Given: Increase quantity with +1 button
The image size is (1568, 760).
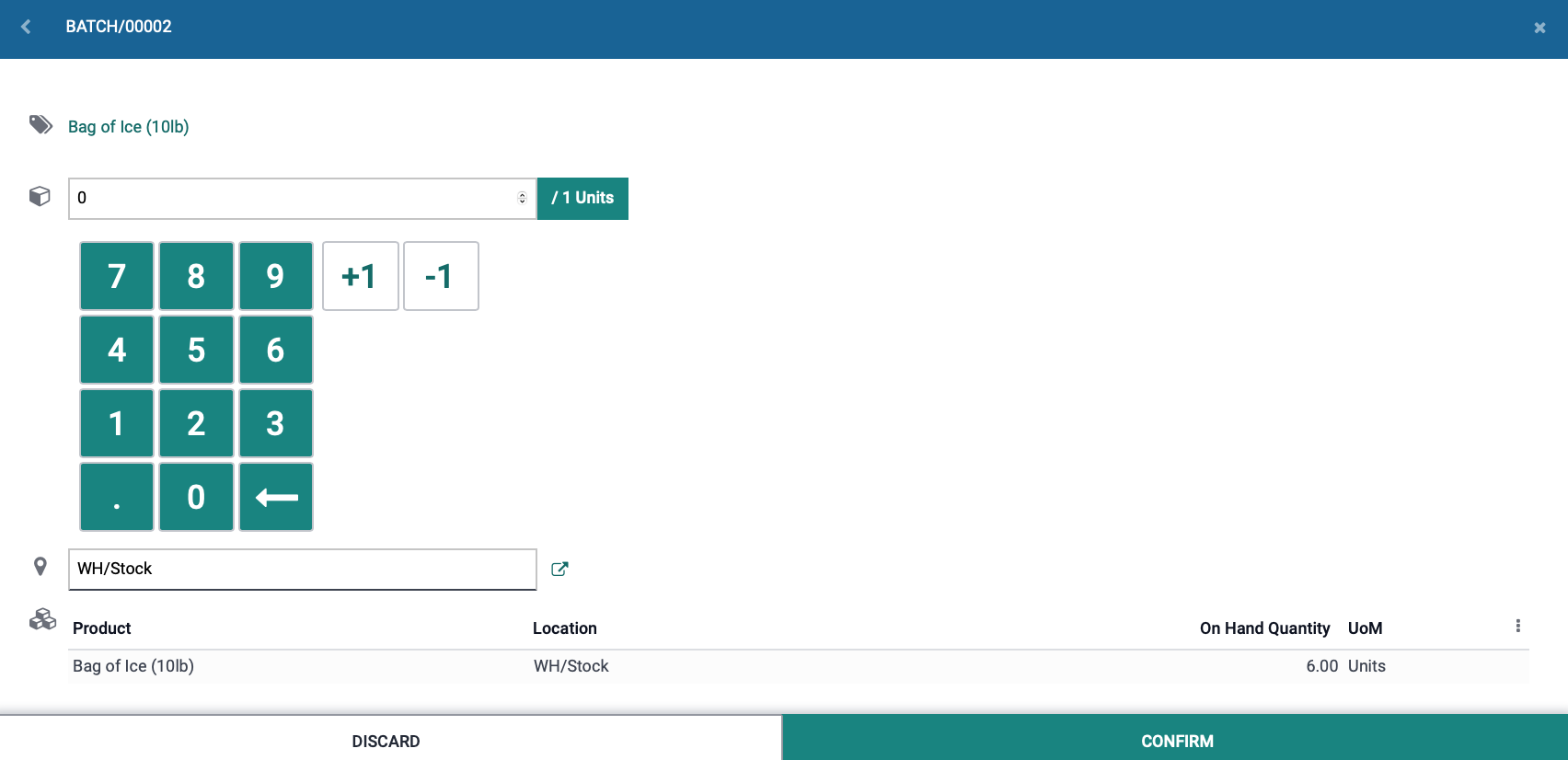Looking at the screenshot, I should (x=360, y=276).
